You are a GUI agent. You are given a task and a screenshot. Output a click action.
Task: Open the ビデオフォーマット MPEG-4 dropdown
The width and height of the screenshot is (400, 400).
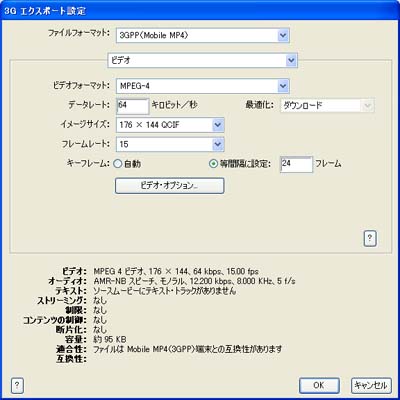[283, 86]
